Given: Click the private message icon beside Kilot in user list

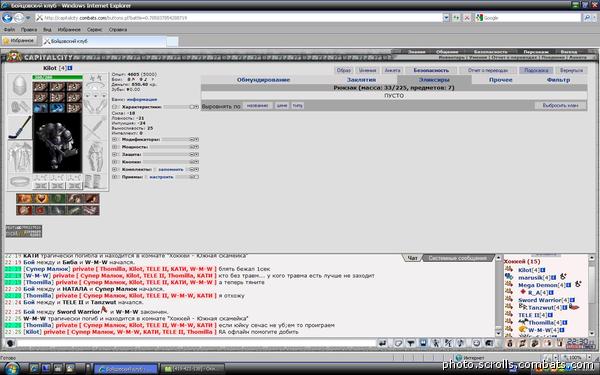Looking at the screenshot, I should tap(509, 270).
